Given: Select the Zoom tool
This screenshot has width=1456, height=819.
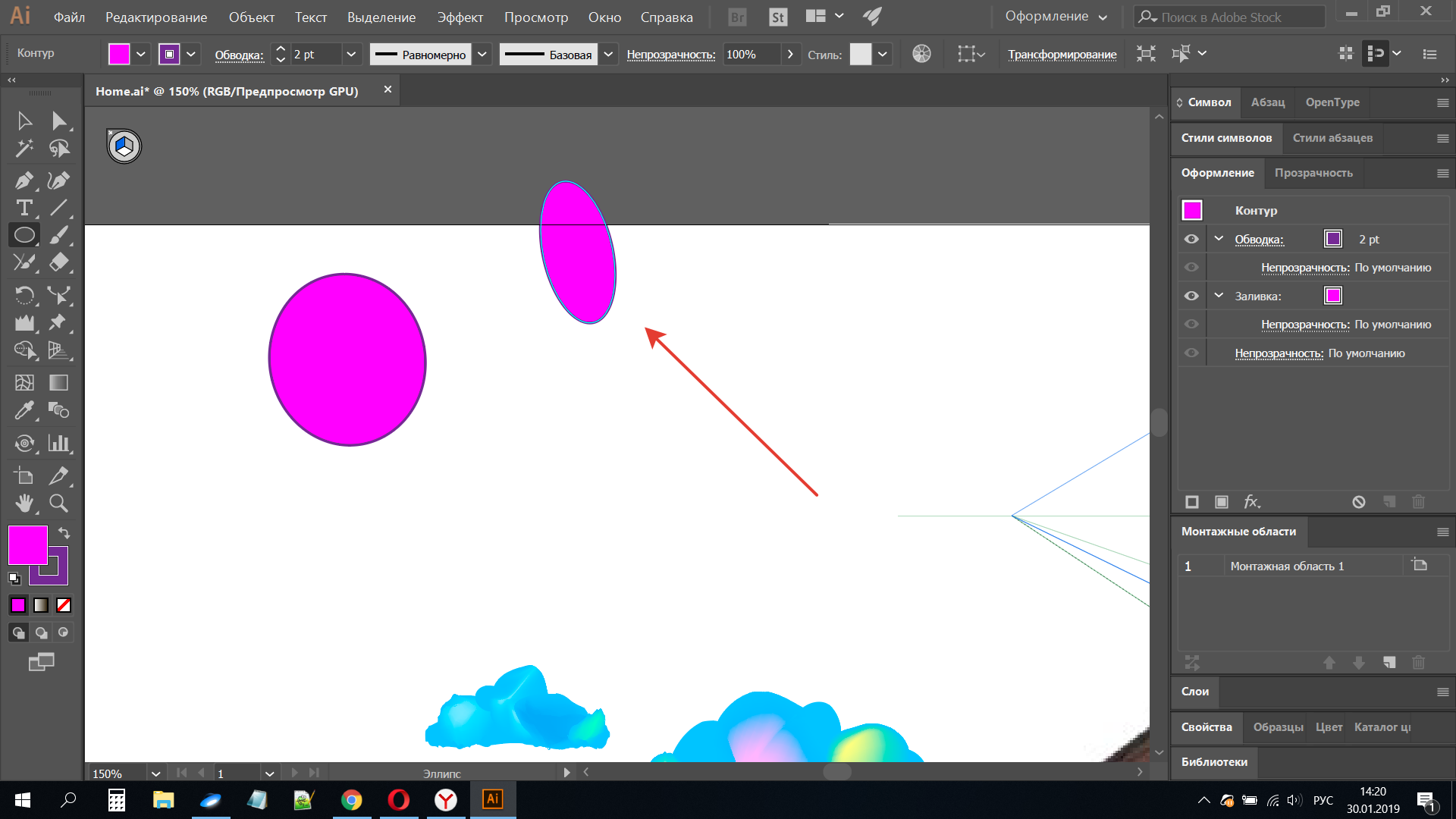Looking at the screenshot, I should (59, 503).
